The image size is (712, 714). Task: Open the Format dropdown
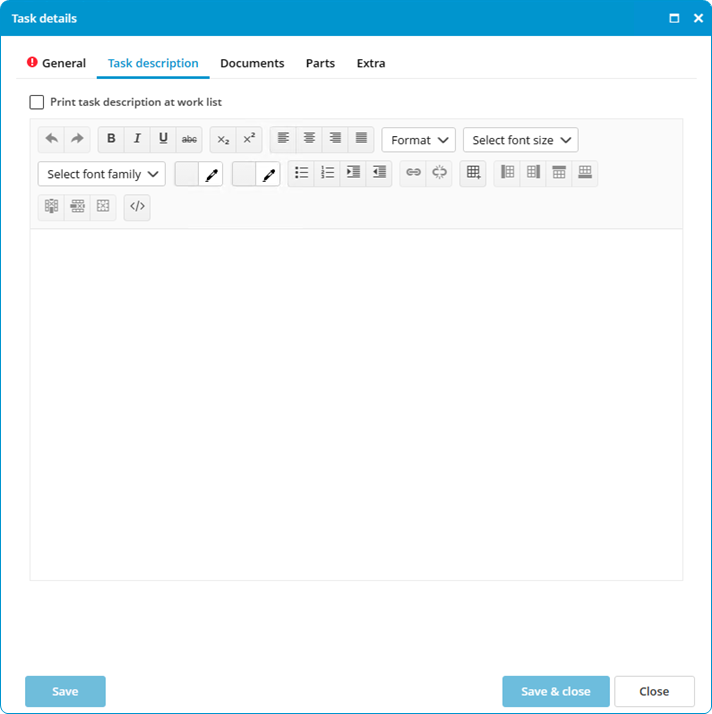click(x=418, y=140)
